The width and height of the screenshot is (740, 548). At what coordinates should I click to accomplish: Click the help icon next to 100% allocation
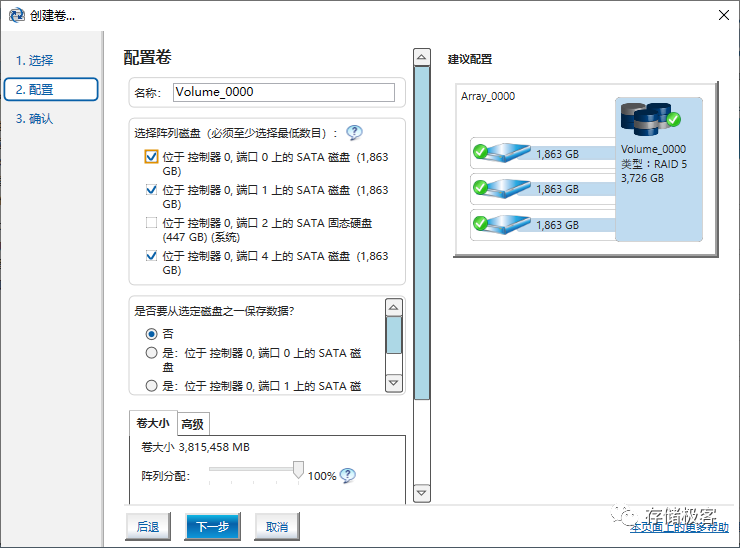pyautogui.click(x=348, y=475)
